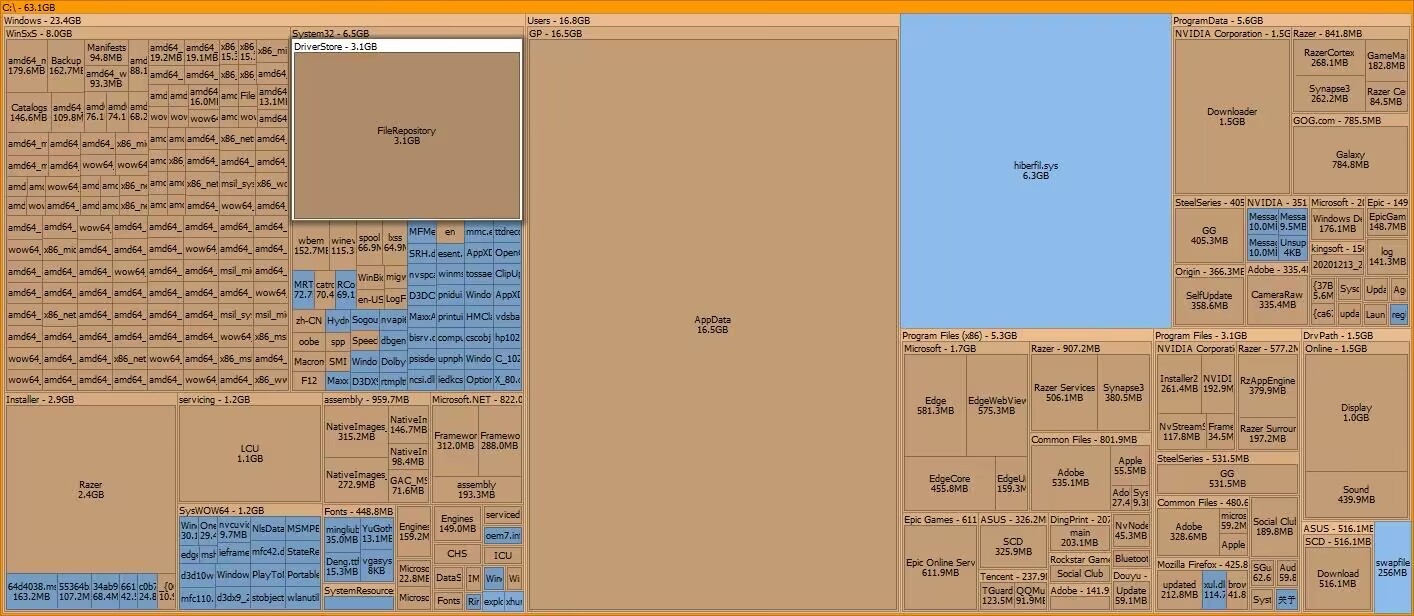Click the servicing 1.2GB folder header
The width and height of the screenshot is (1414, 616).
coord(250,399)
